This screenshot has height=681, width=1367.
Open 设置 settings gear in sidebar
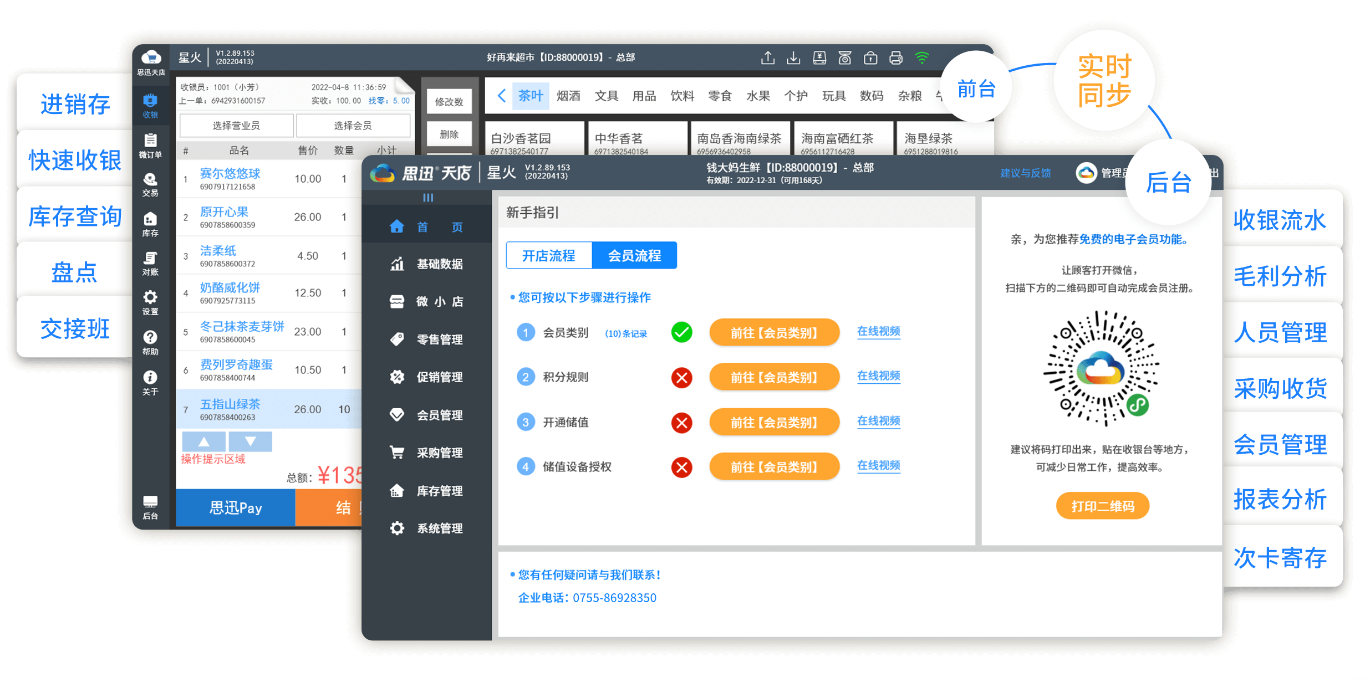150,302
